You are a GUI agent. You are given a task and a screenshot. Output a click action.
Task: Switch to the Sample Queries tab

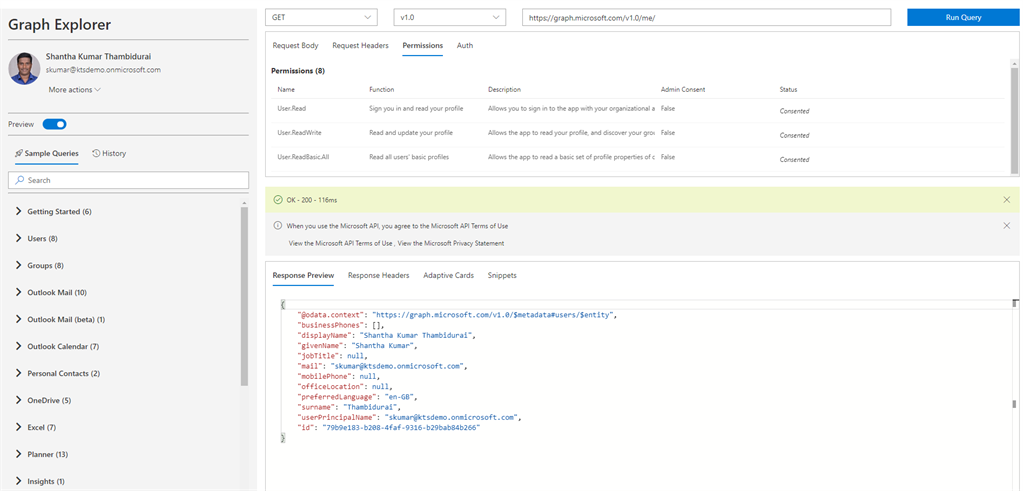click(47, 153)
